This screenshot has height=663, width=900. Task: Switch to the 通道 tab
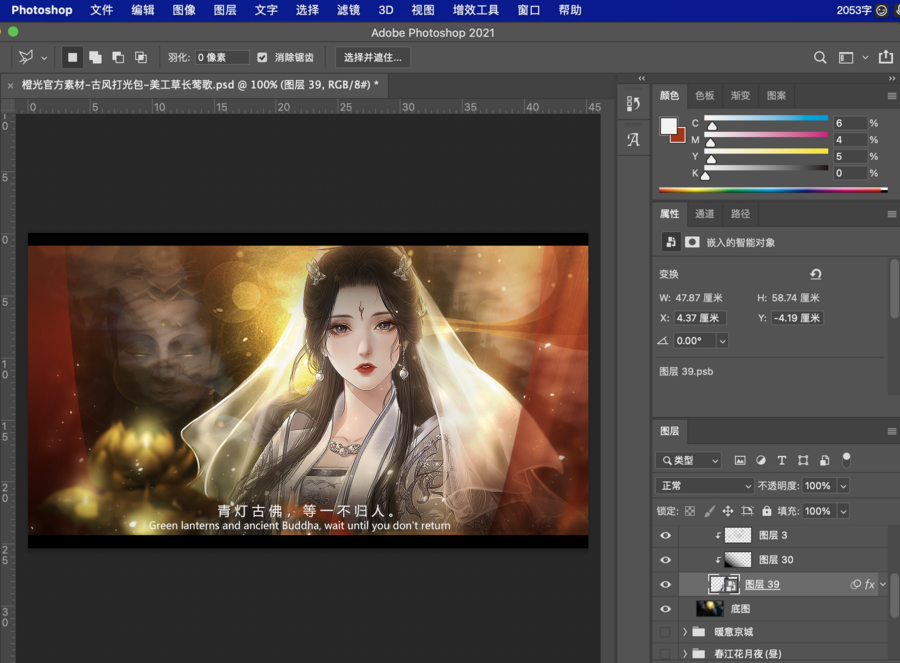[x=705, y=214]
